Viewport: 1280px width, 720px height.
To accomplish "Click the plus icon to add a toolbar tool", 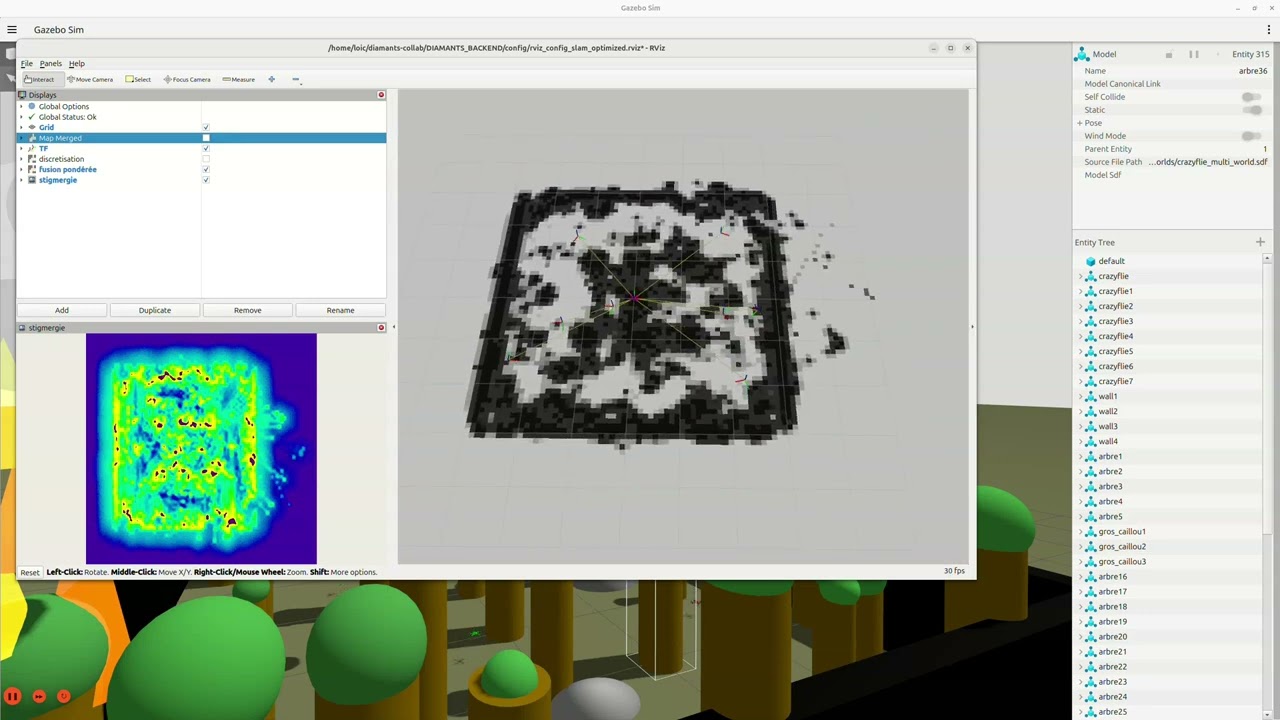I will pyautogui.click(x=271, y=79).
